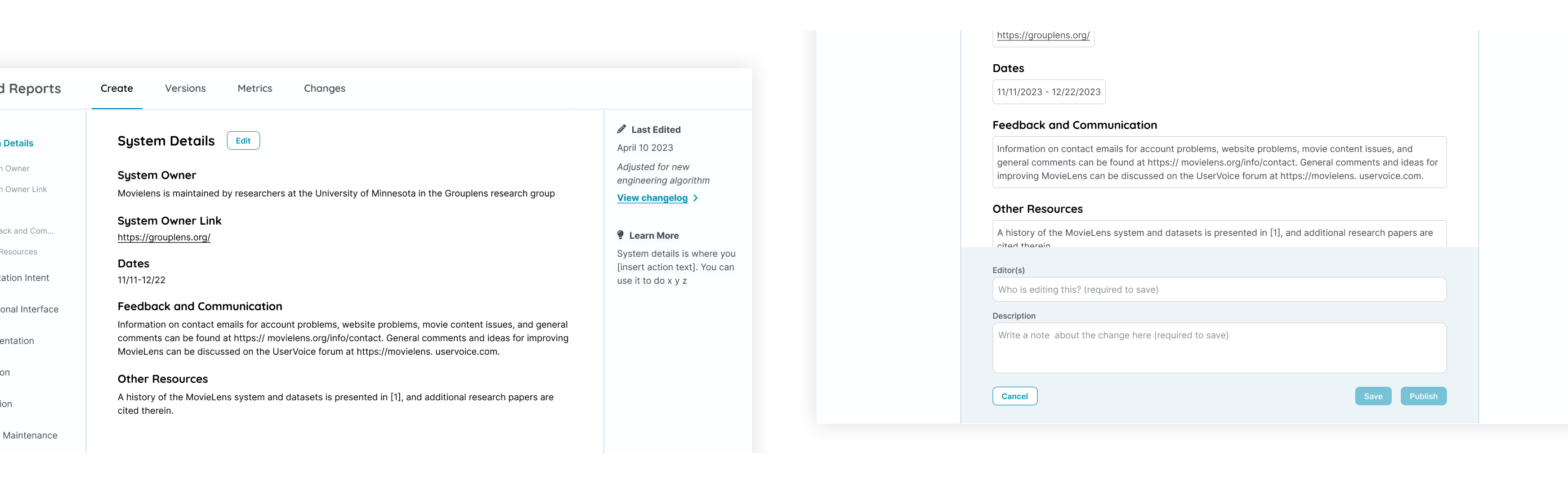Click the Publish button
1568x483 pixels.
point(1423,396)
